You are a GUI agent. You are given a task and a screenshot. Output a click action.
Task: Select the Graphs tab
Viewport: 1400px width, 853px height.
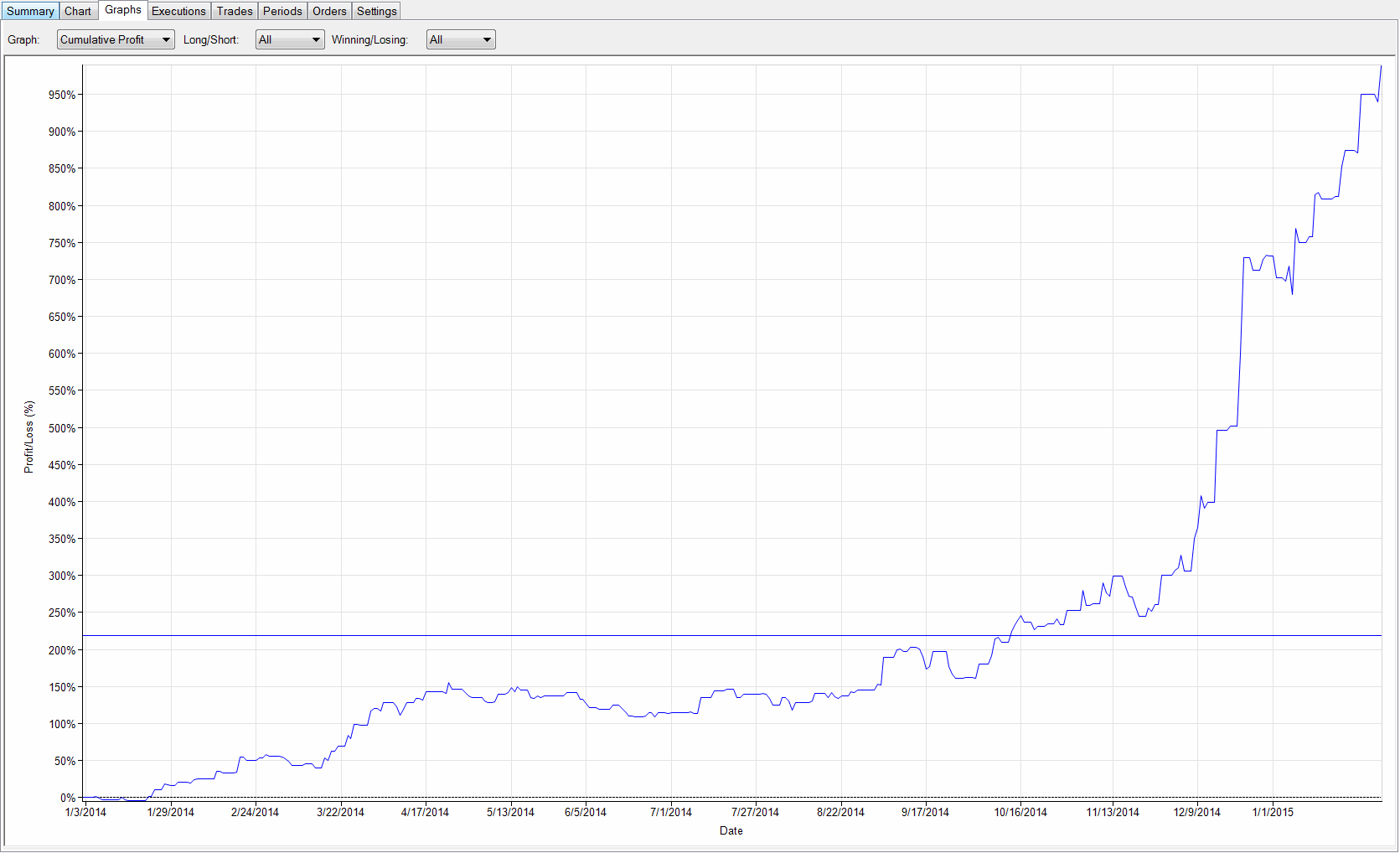tap(123, 10)
